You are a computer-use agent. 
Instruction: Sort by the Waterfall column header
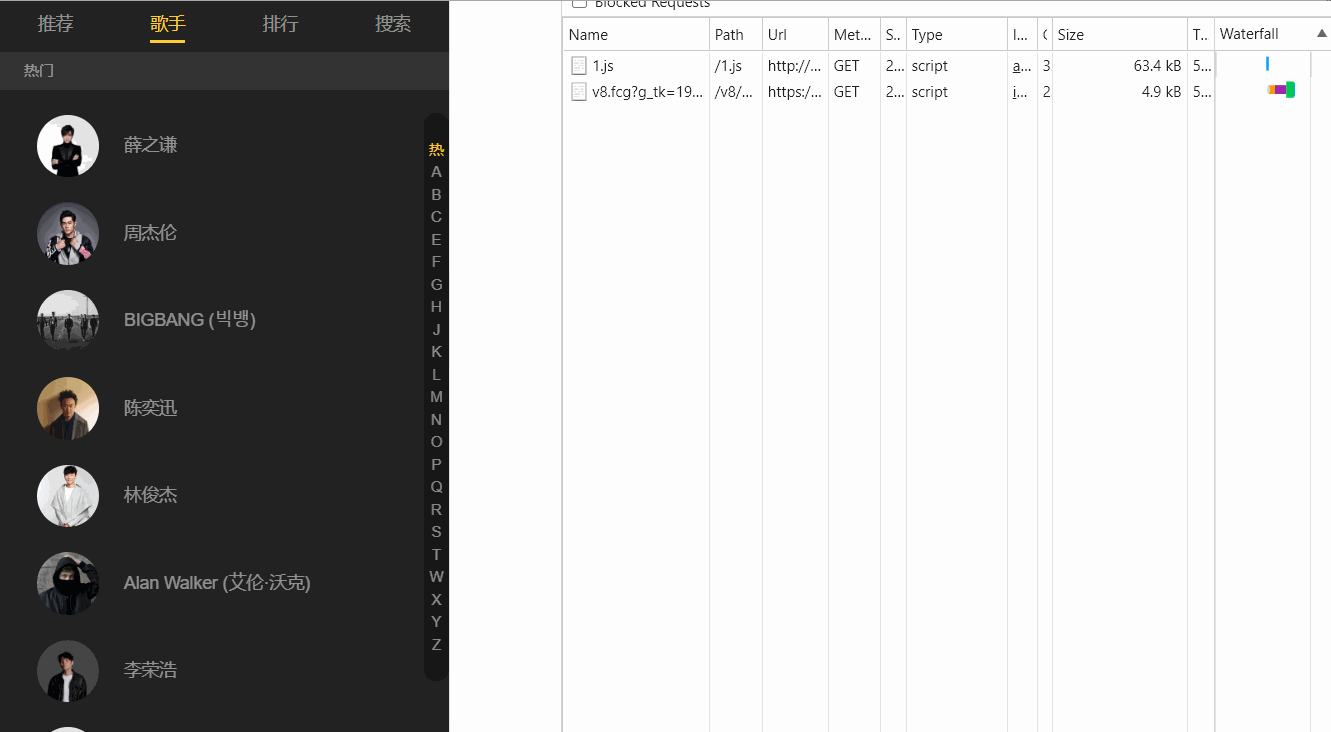point(1272,34)
